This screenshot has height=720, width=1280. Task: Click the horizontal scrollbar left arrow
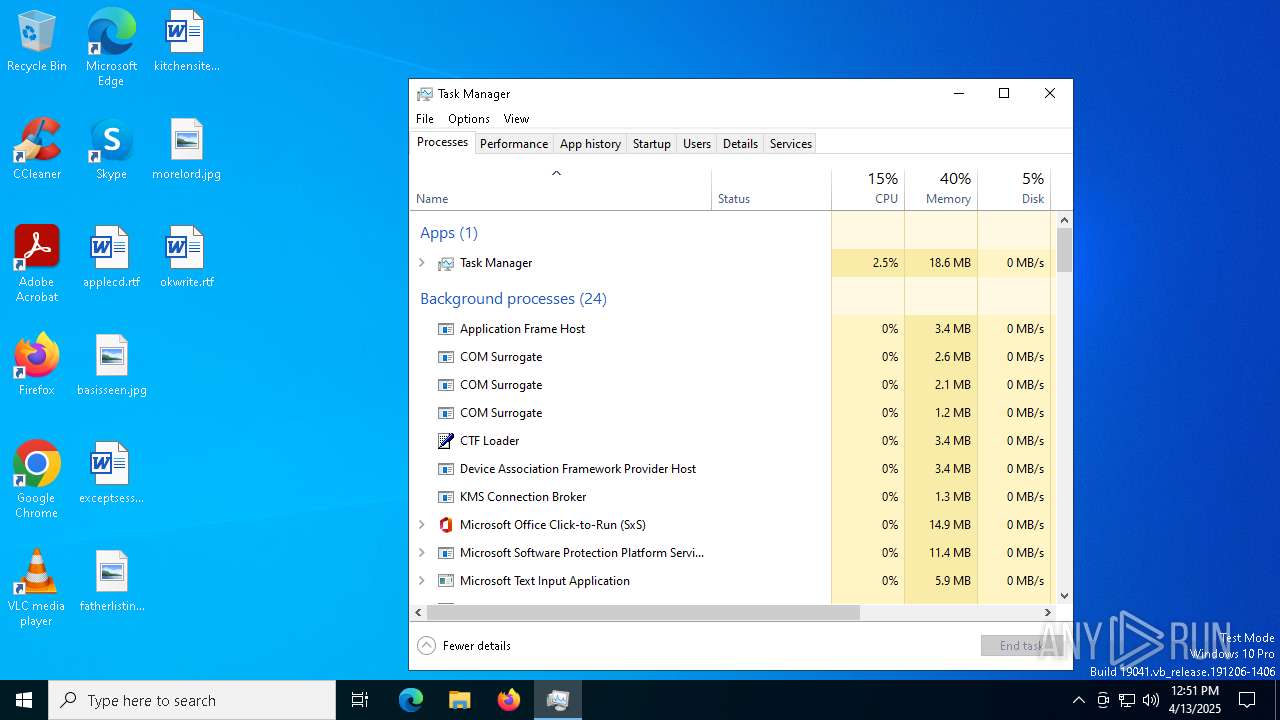pyautogui.click(x=418, y=612)
